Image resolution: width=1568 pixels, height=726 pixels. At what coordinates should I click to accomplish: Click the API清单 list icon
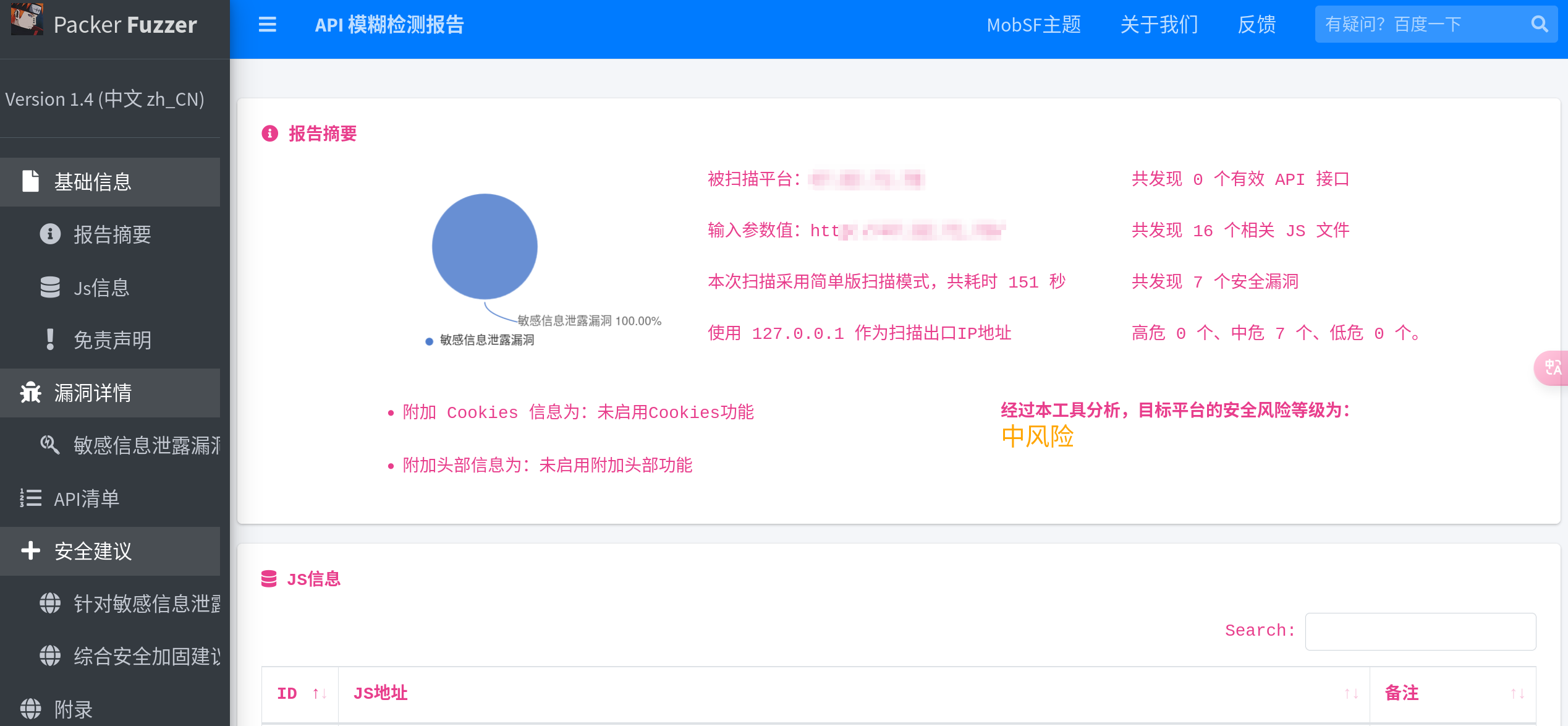coord(30,498)
